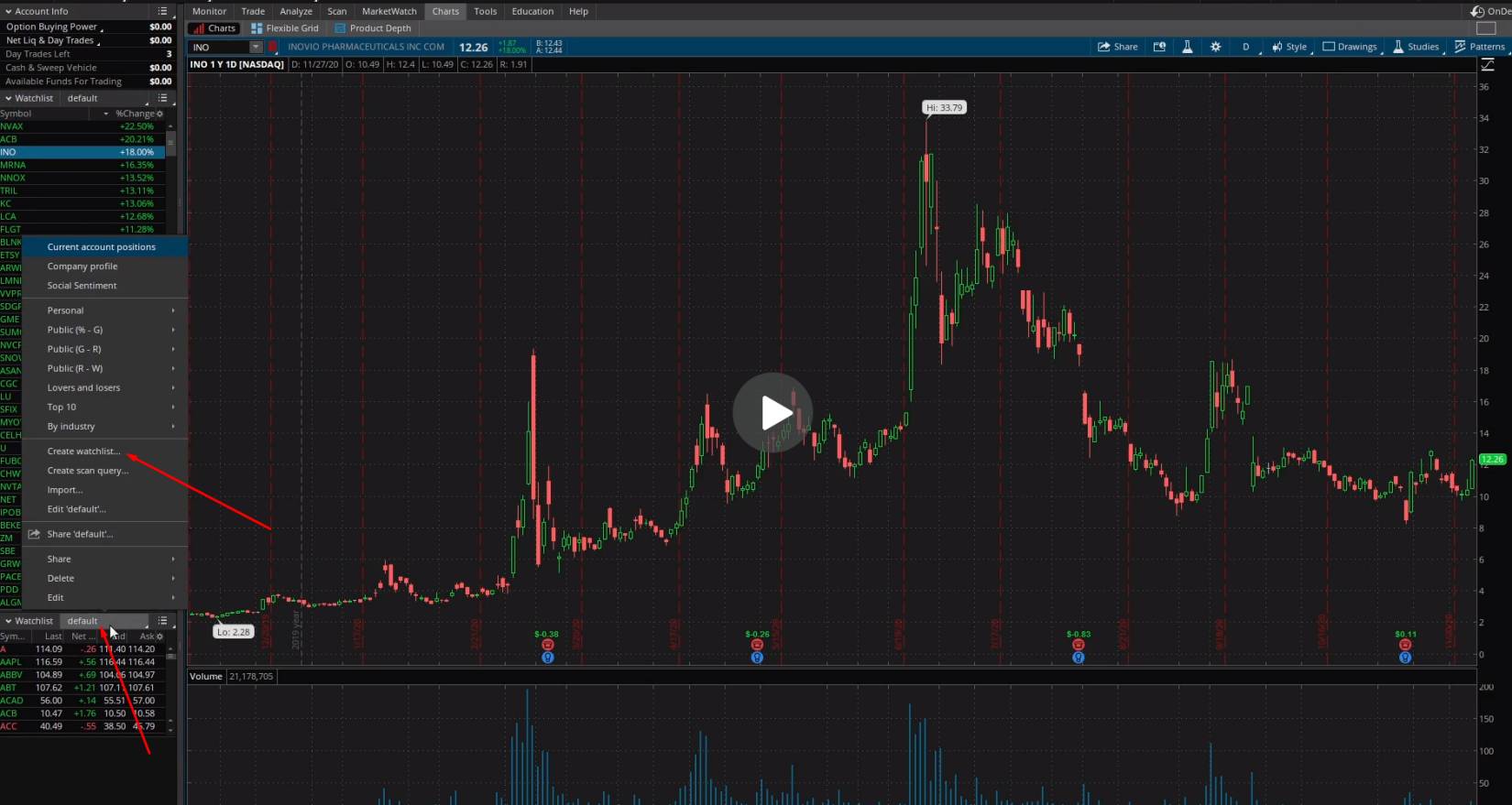
Task: Switch to the MarketWatch tab
Action: coord(389,11)
